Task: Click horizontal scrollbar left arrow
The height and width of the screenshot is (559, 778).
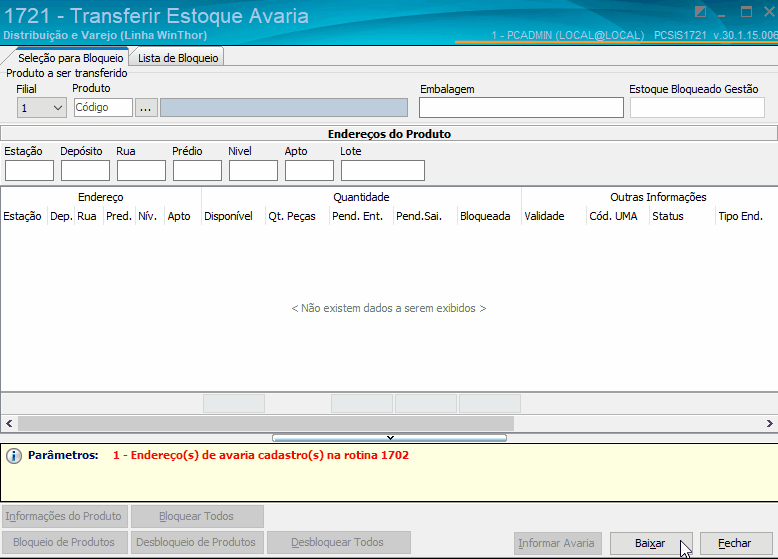Action: tap(9, 424)
